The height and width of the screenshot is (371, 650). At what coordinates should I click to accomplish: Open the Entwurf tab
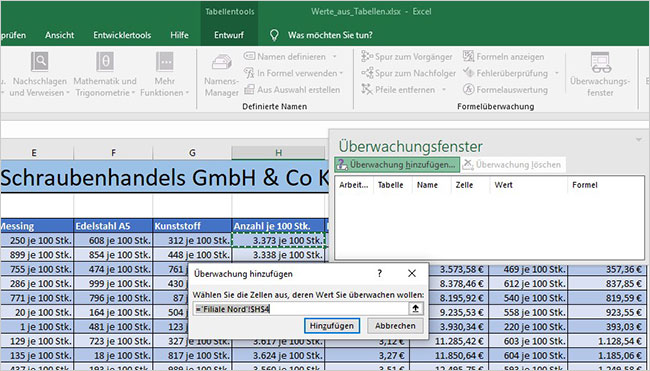(229, 35)
